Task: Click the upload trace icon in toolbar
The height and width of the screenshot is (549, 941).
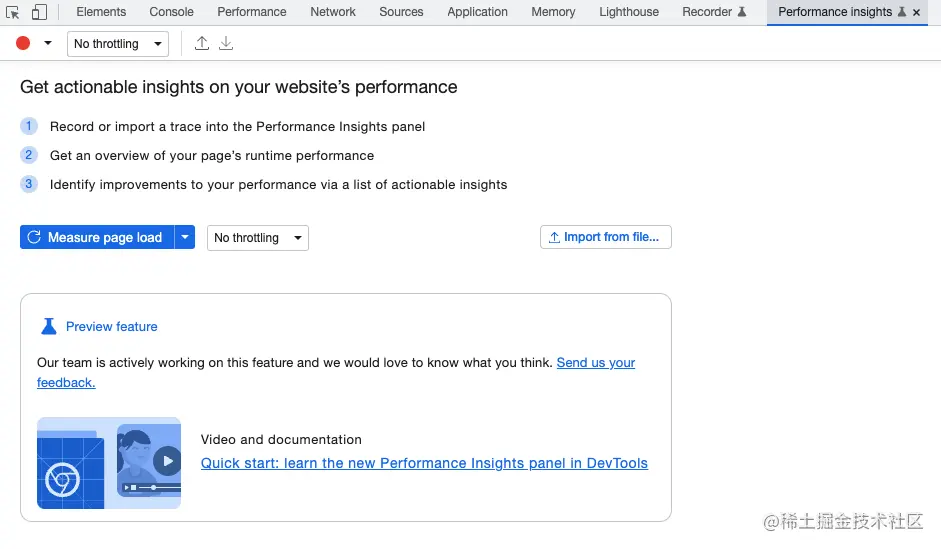Action: pyautogui.click(x=202, y=43)
